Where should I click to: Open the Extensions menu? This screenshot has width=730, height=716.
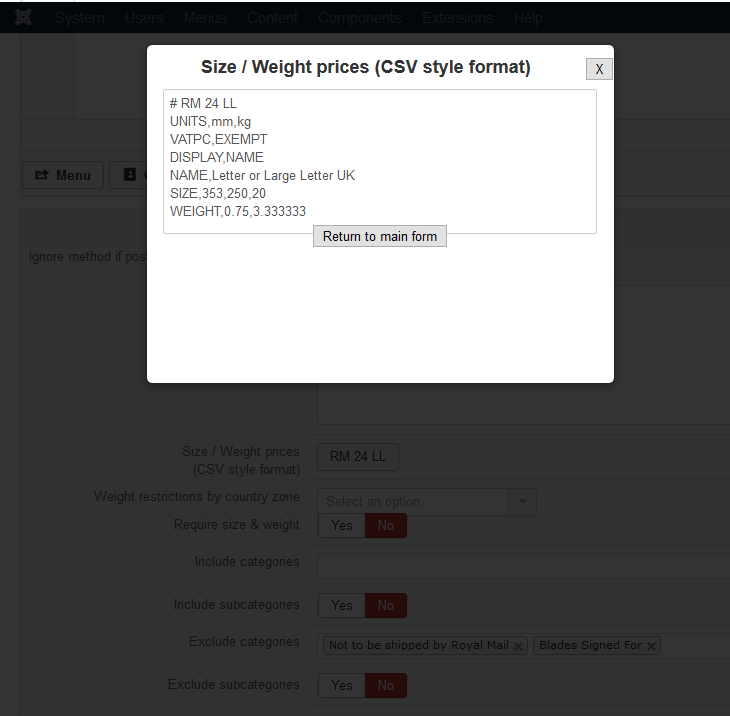pos(458,18)
